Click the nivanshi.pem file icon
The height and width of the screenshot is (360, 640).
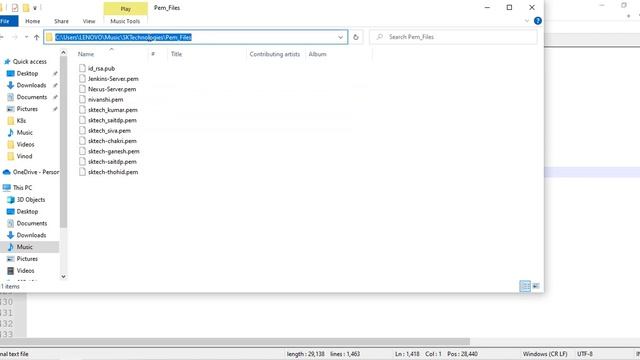[x=82, y=99]
